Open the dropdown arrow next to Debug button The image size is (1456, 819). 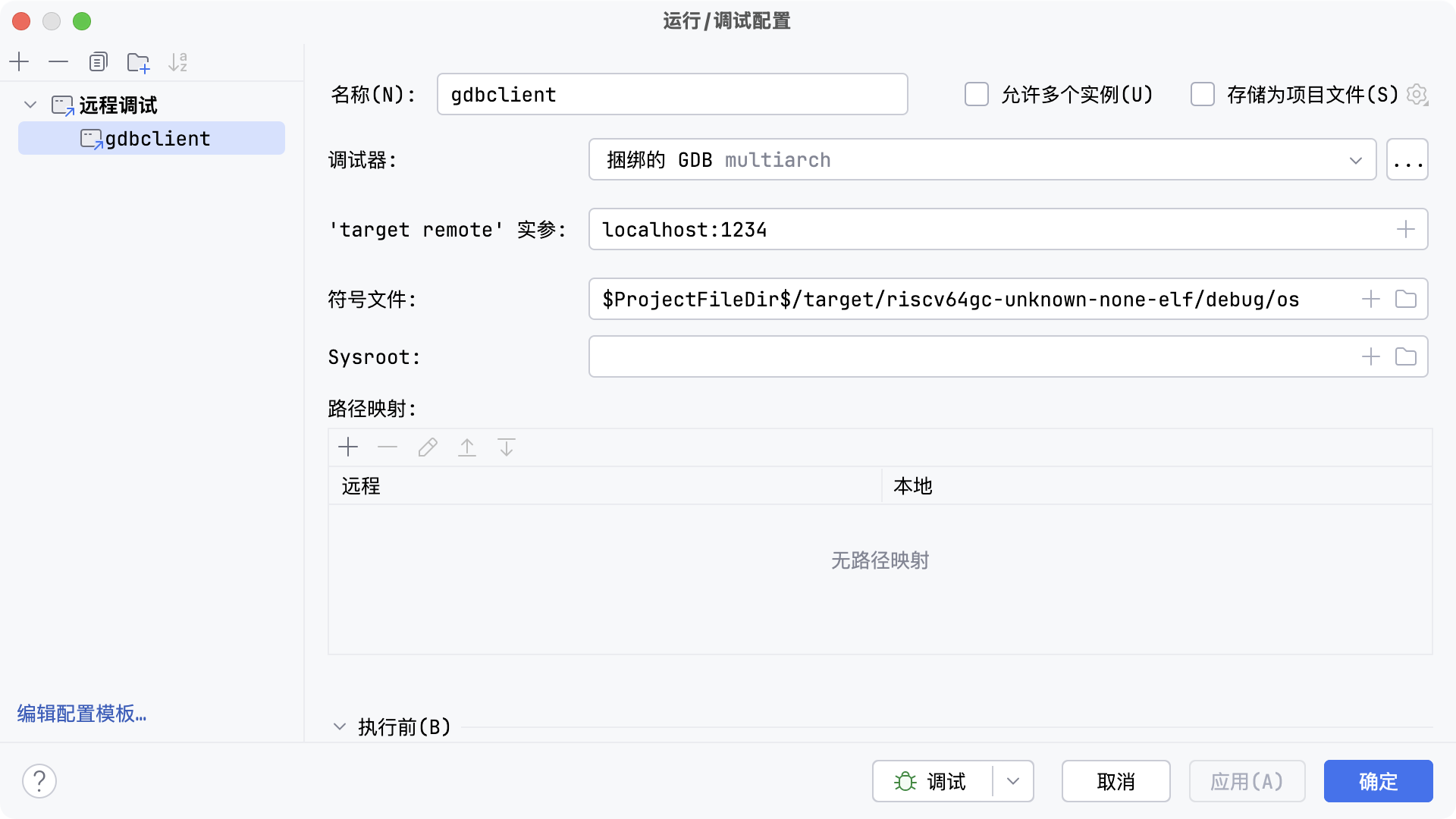tap(1013, 781)
